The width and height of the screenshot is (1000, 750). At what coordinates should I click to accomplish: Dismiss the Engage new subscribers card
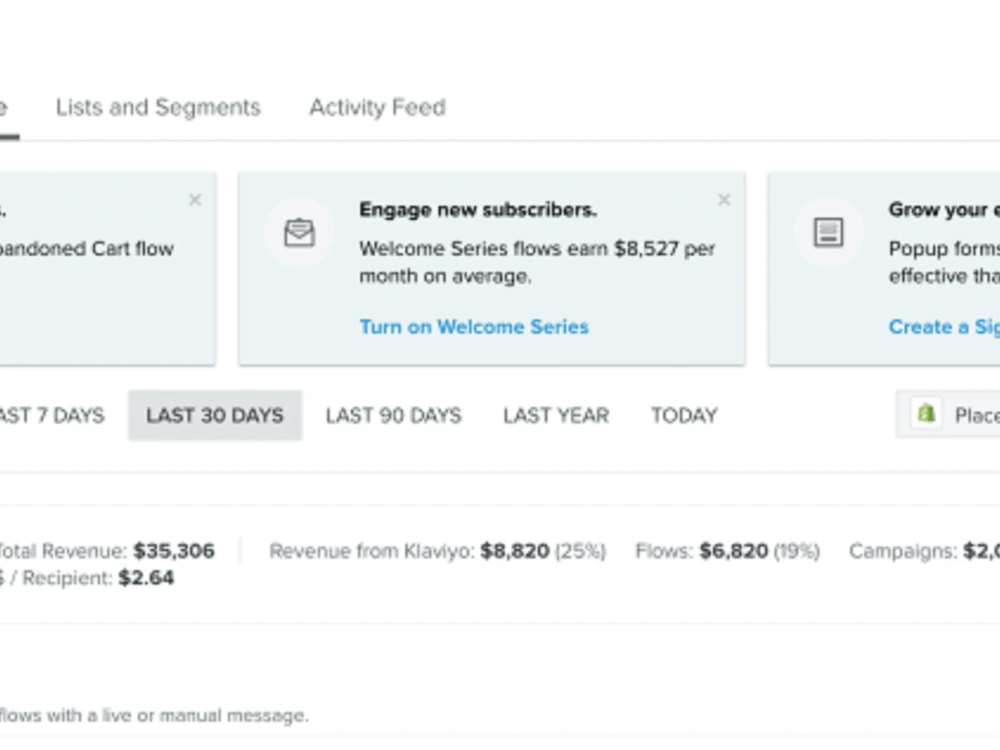(724, 200)
